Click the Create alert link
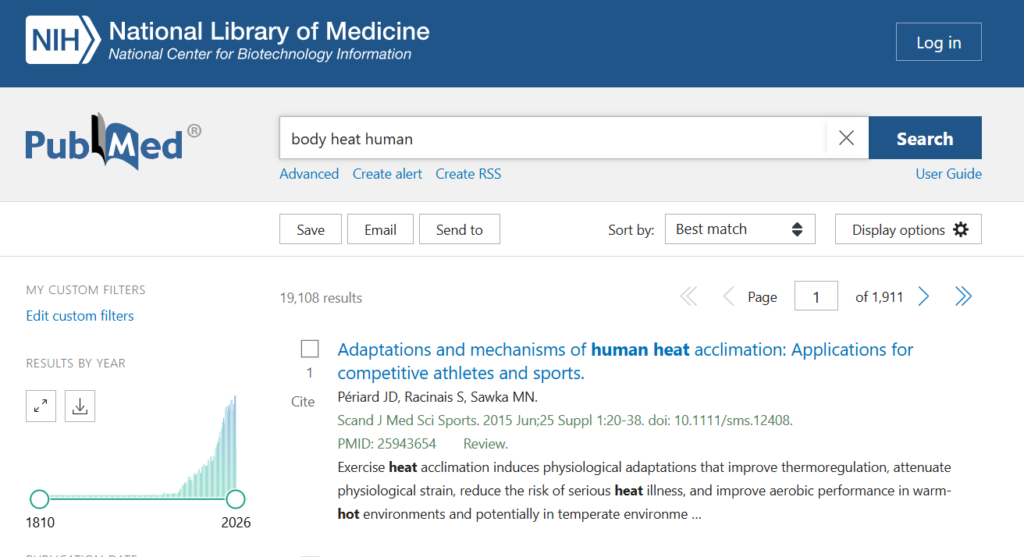1024x557 pixels. [387, 174]
